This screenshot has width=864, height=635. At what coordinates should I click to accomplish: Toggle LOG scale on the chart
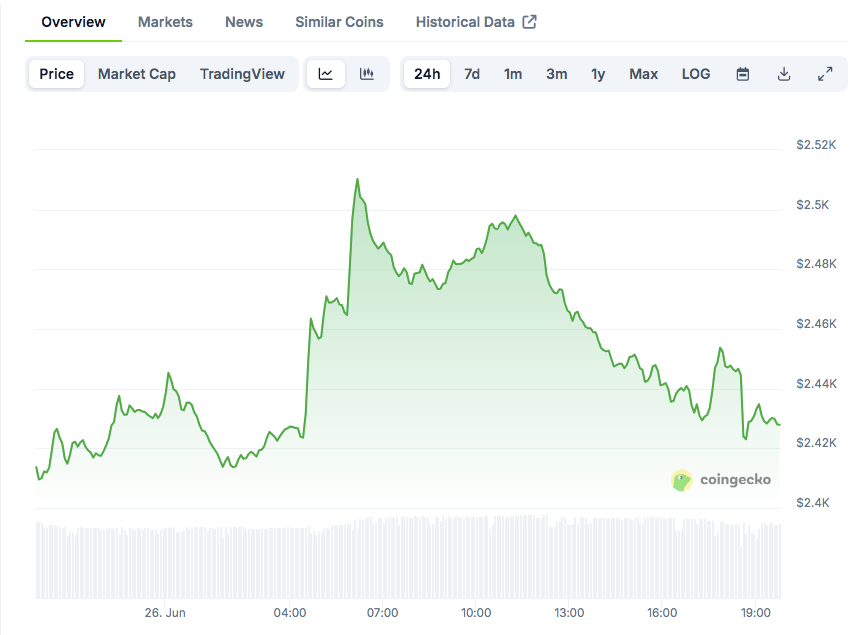tap(695, 74)
